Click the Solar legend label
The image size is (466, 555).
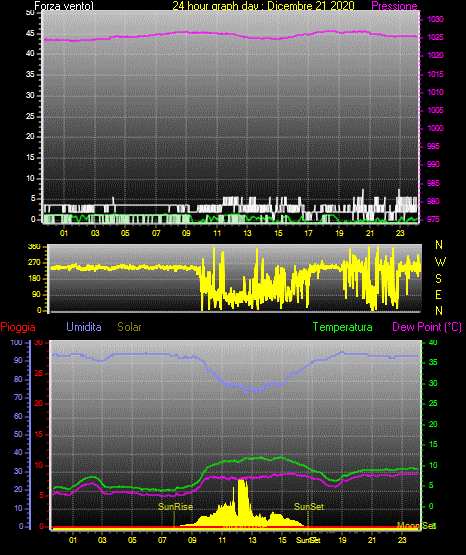(130, 327)
